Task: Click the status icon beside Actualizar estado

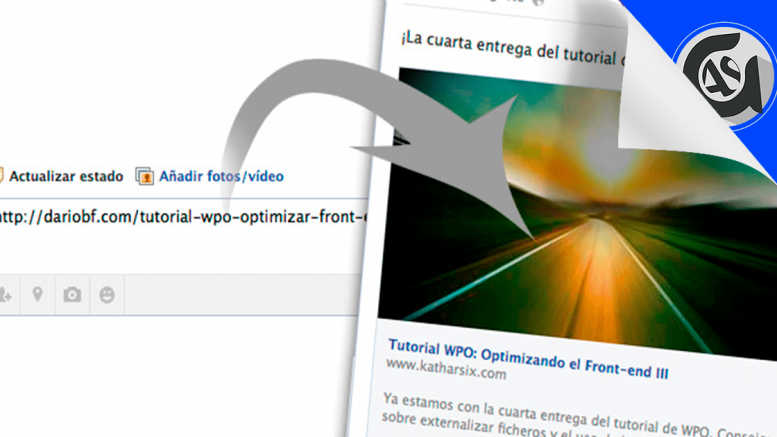Action: point(2,176)
